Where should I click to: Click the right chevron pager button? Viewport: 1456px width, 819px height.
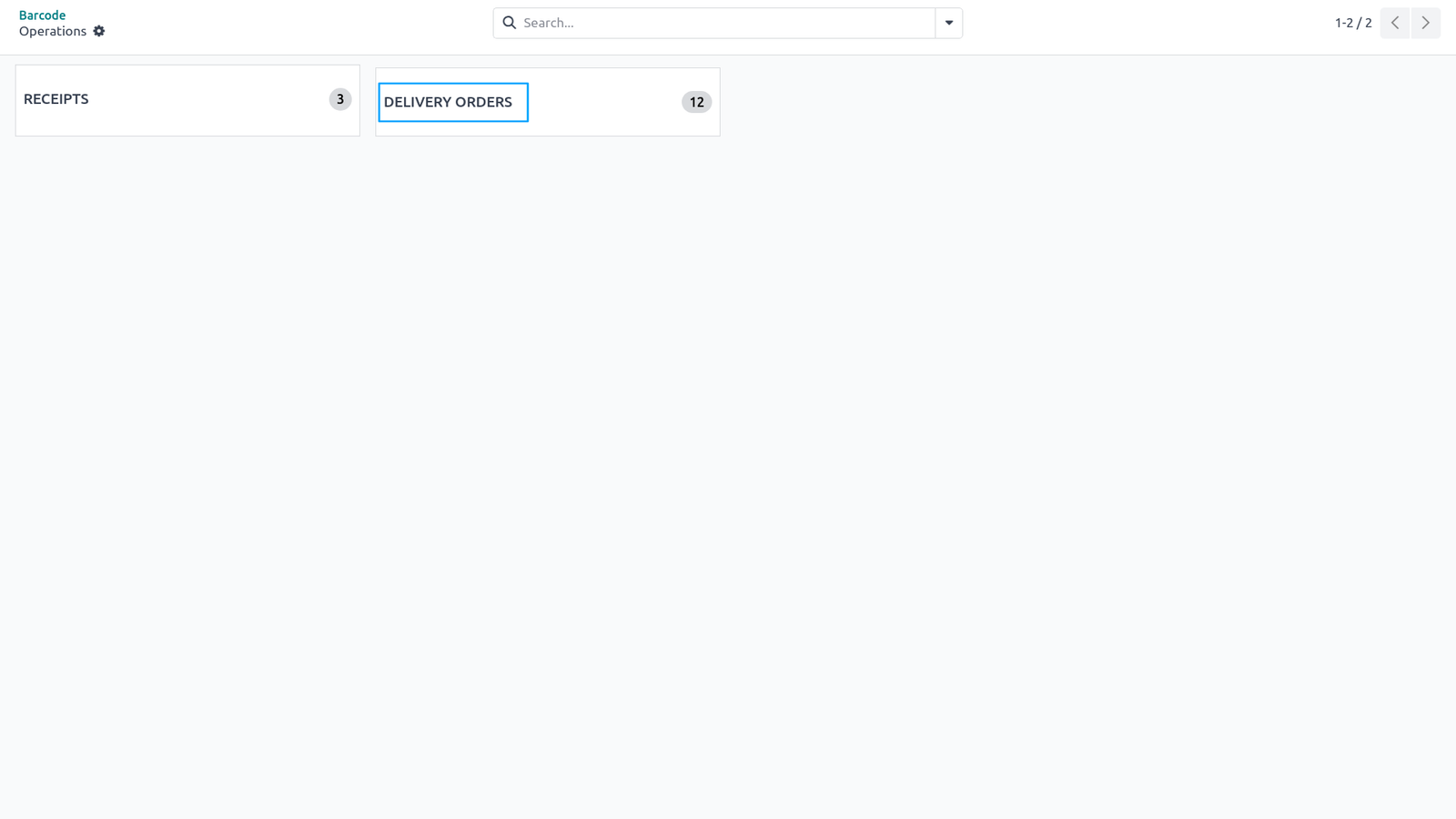click(1426, 23)
